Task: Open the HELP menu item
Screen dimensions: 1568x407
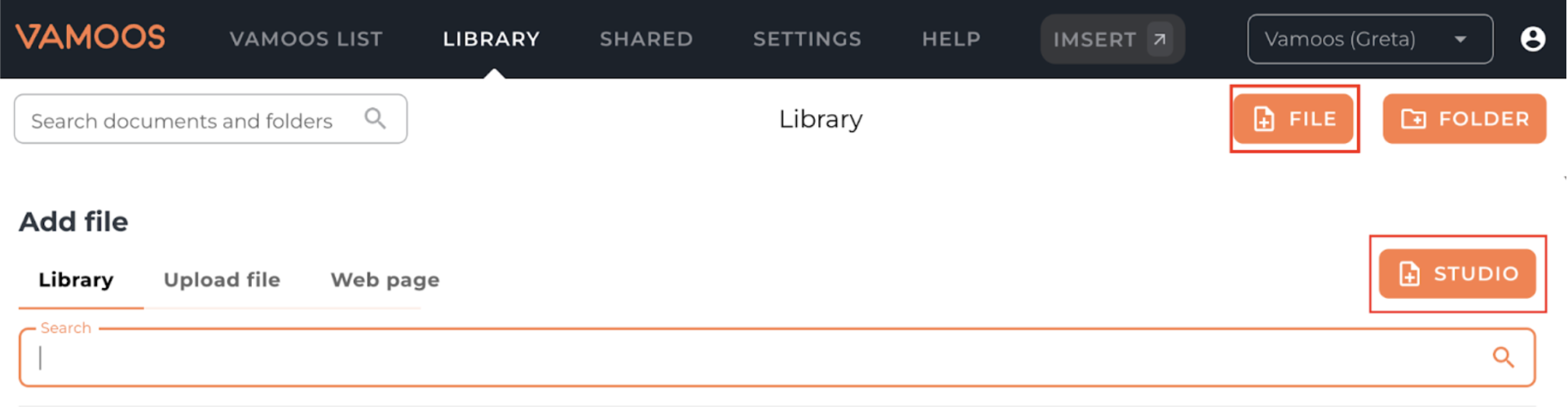Action: coord(951,39)
